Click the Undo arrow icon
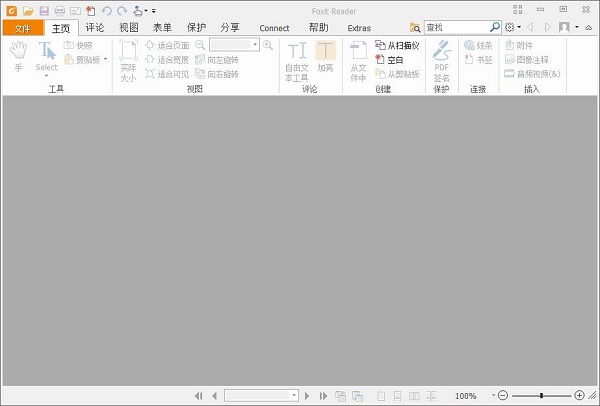This screenshot has width=600, height=406. (107, 11)
